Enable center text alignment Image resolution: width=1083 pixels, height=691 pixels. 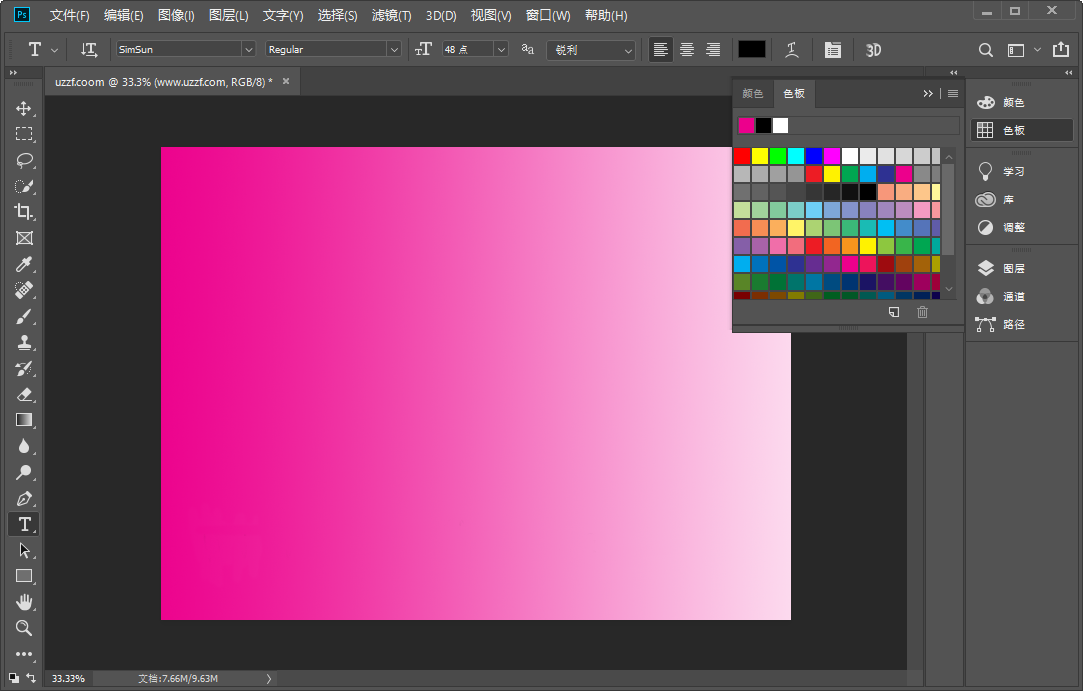(x=687, y=49)
